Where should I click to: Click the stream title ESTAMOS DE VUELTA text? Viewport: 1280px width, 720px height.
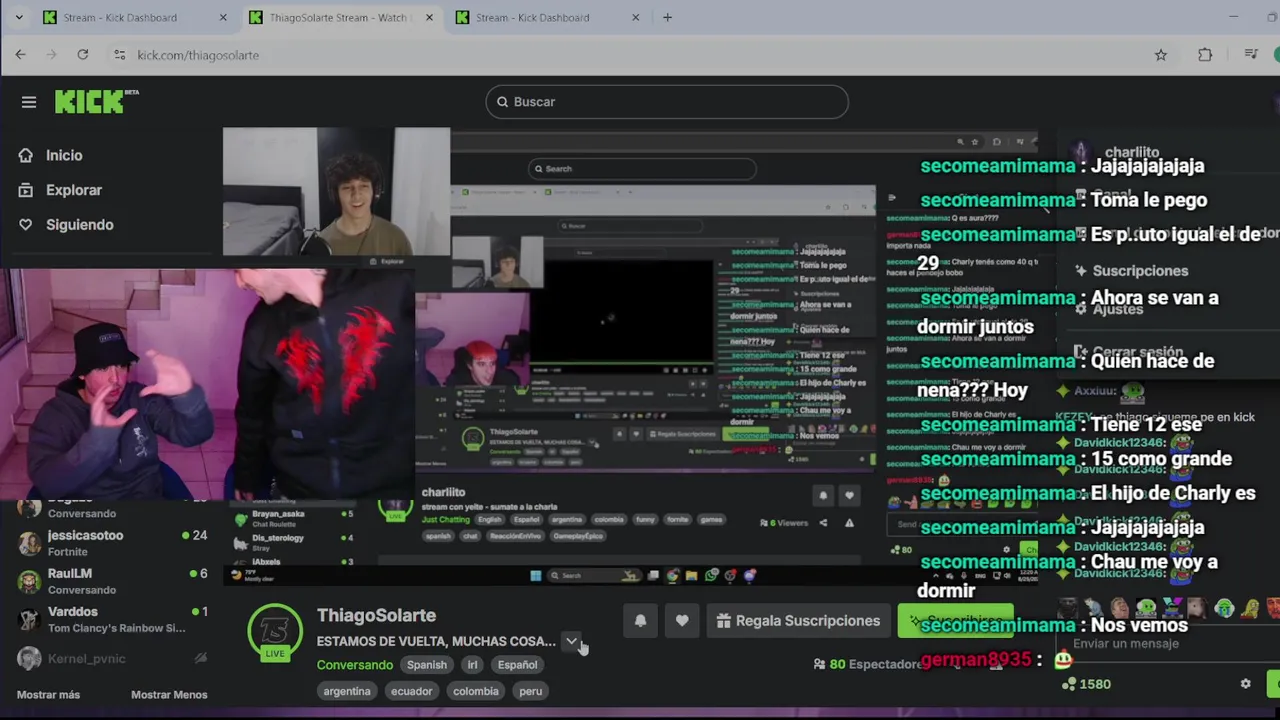436,641
